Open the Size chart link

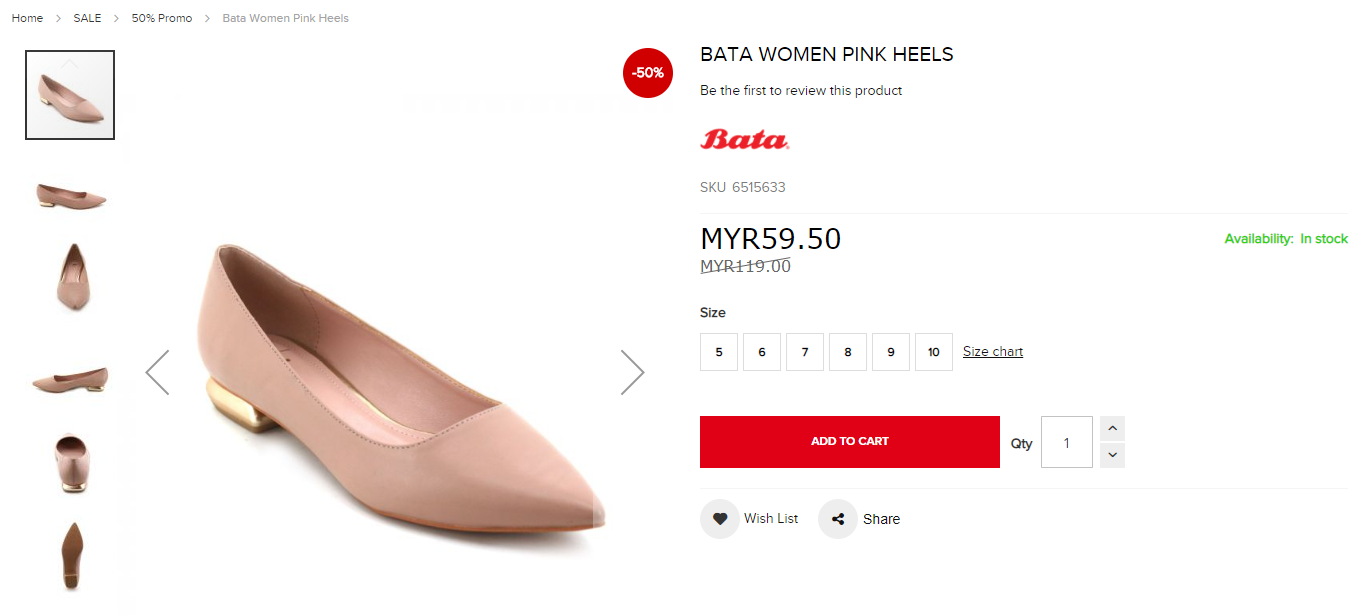[x=993, y=352]
